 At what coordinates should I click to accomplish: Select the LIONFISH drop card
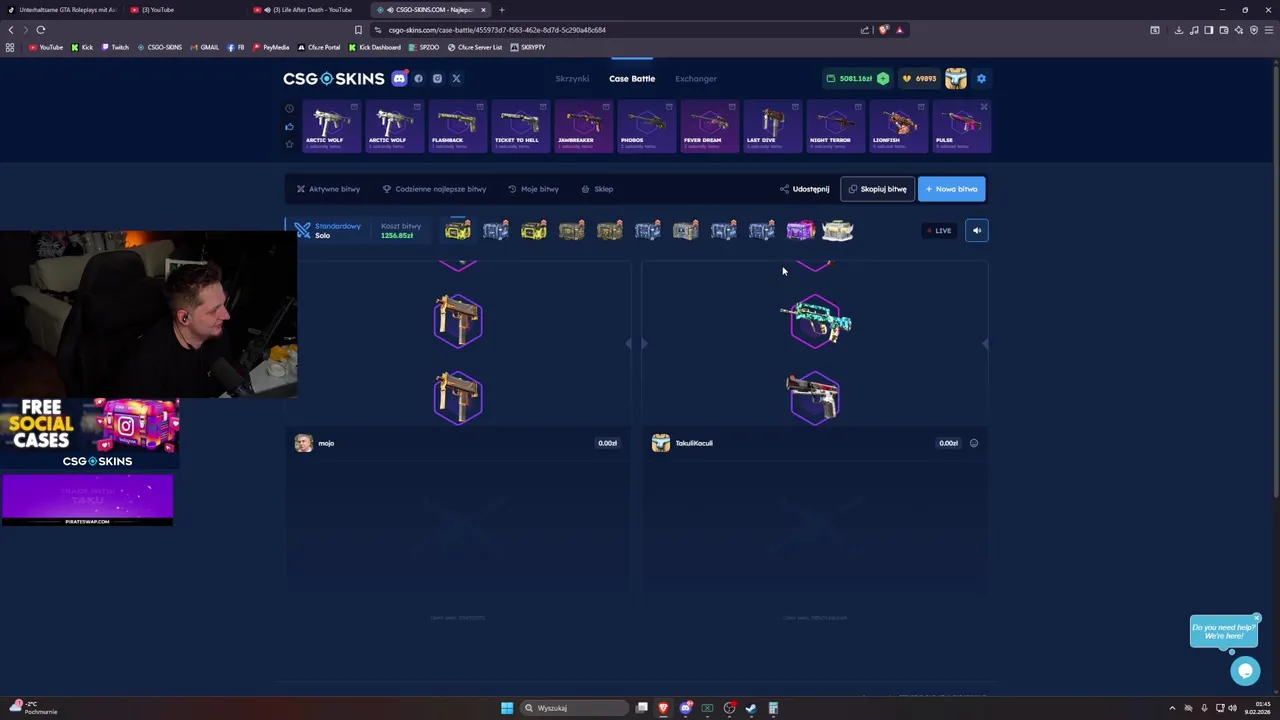(x=898, y=126)
